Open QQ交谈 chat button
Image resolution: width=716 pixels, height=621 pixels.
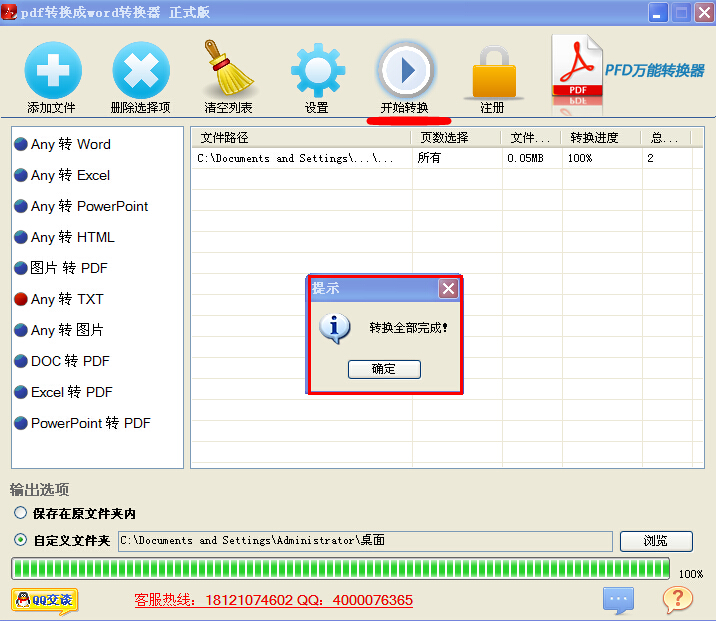tap(45, 600)
